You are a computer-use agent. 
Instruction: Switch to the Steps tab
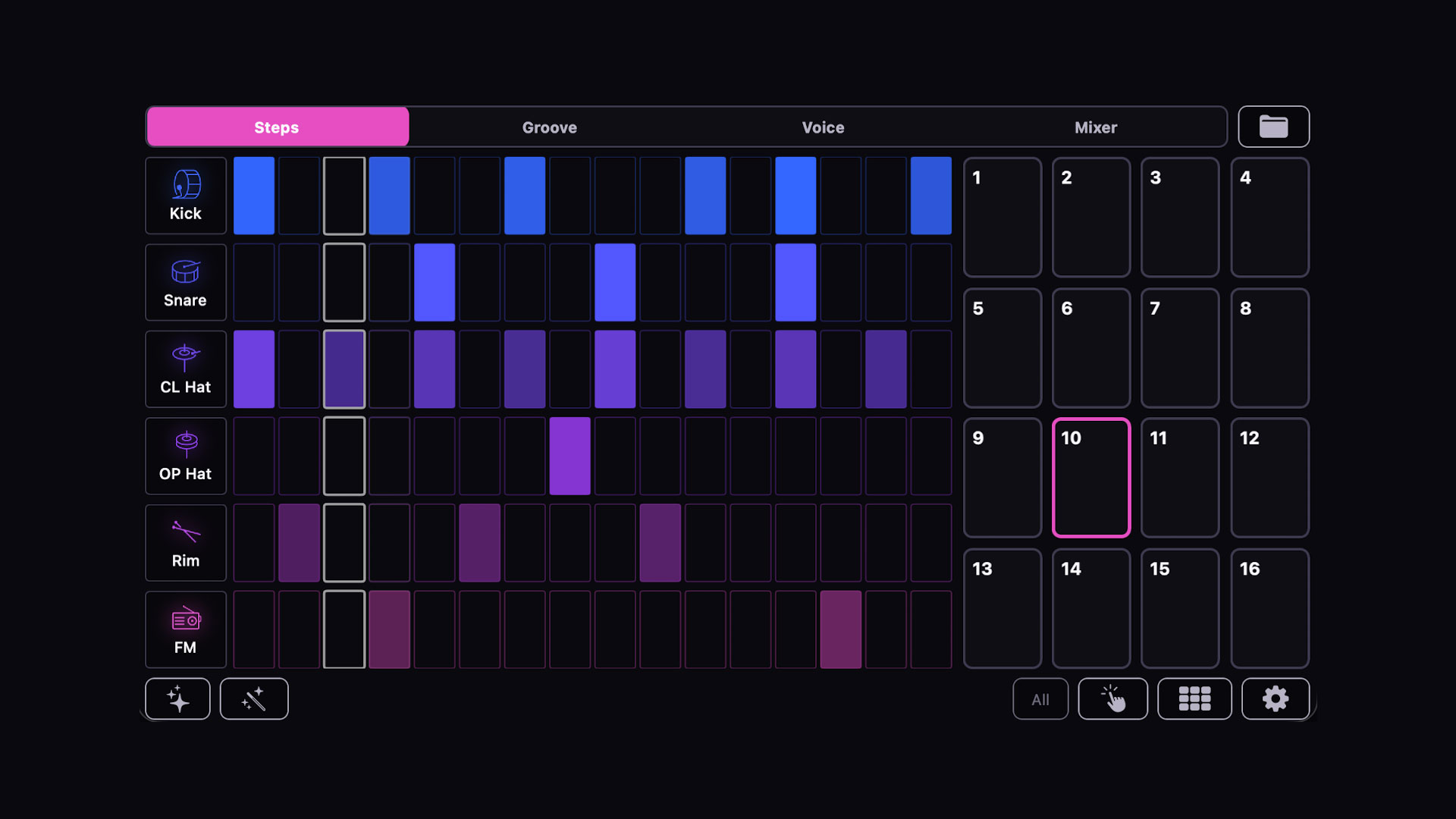pos(278,127)
